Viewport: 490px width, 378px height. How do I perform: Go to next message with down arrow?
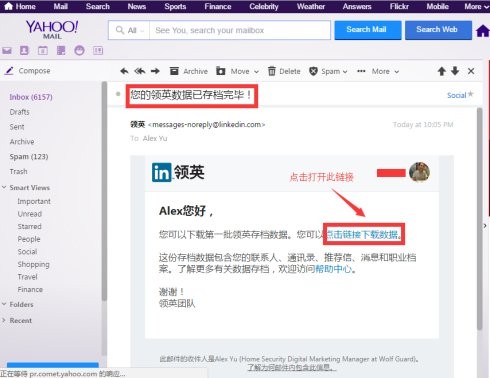tap(455, 71)
